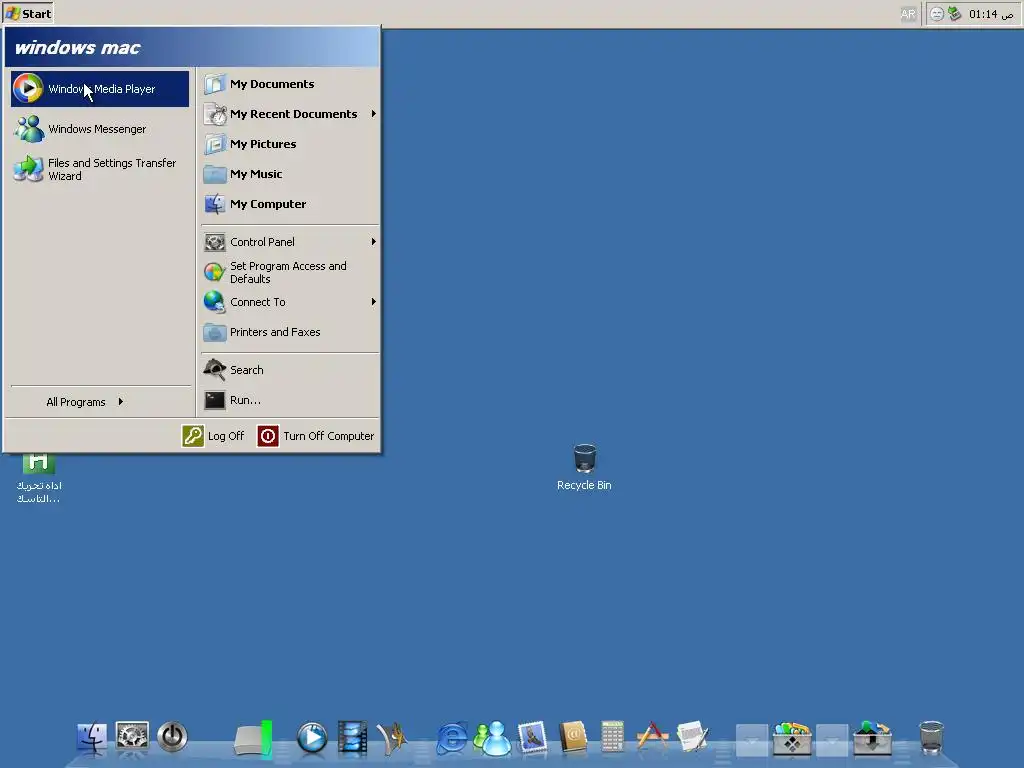1024x768 pixels.
Task: Open the Address Book icon in dock
Action: coord(573,738)
